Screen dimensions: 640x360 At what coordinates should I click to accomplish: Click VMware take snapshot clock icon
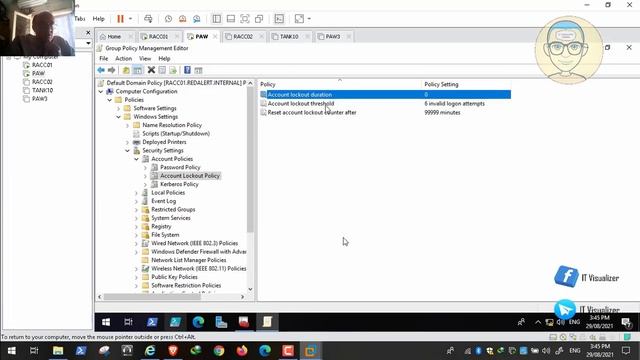coord(168,19)
